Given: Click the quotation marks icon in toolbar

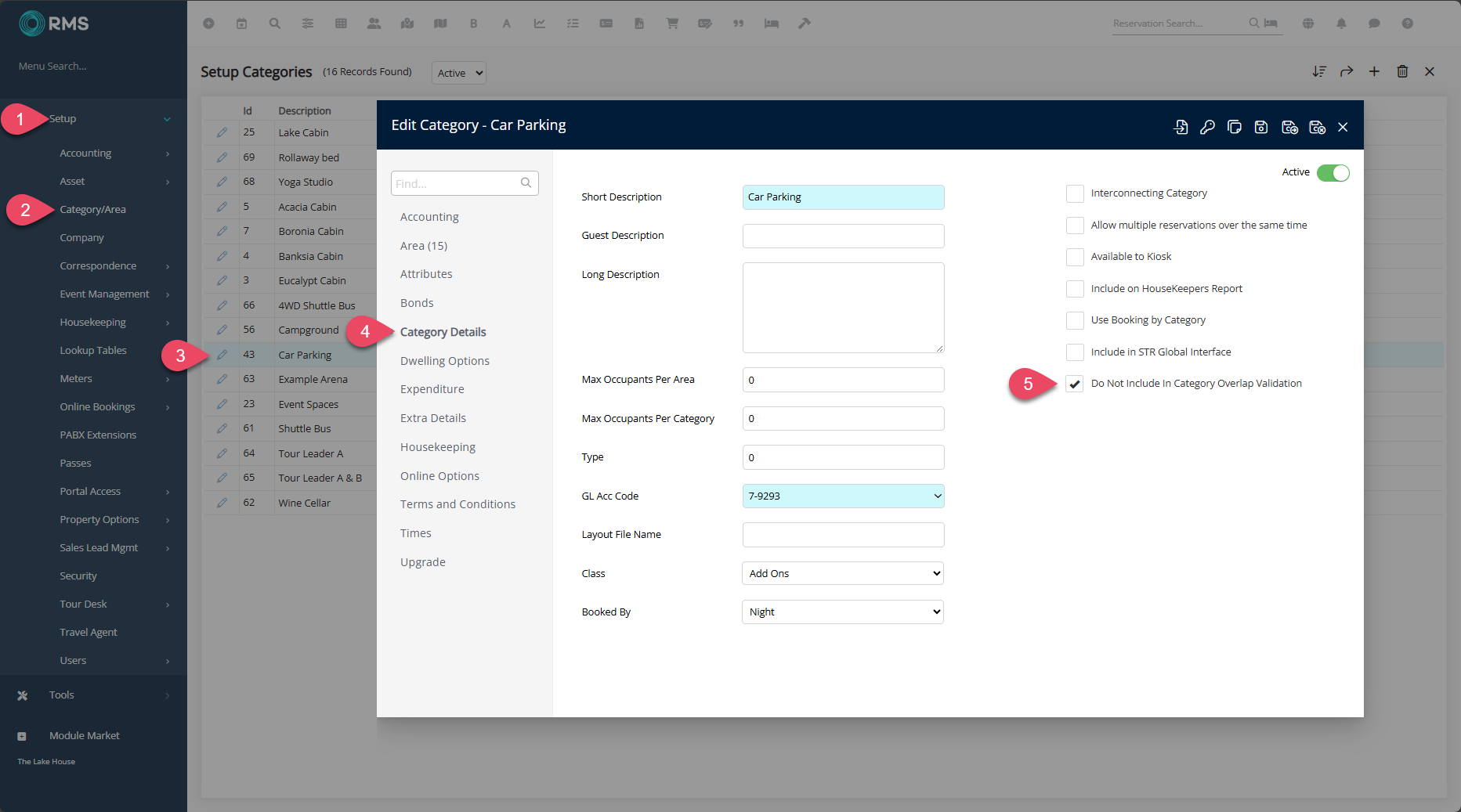Looking at the screenshot, I should (738, 23).
